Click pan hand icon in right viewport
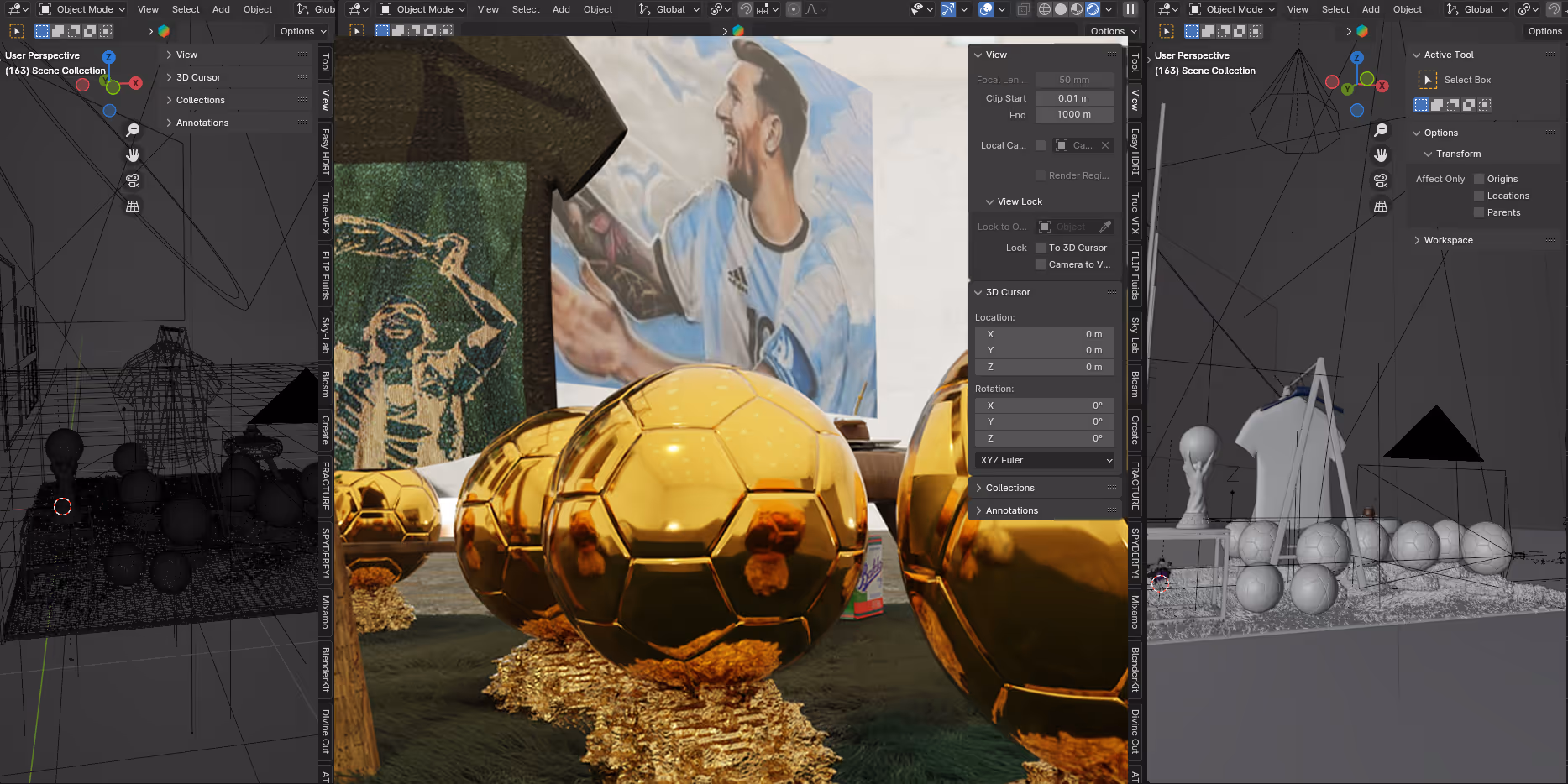The image size is (1568, 784). click(1381, 155)
